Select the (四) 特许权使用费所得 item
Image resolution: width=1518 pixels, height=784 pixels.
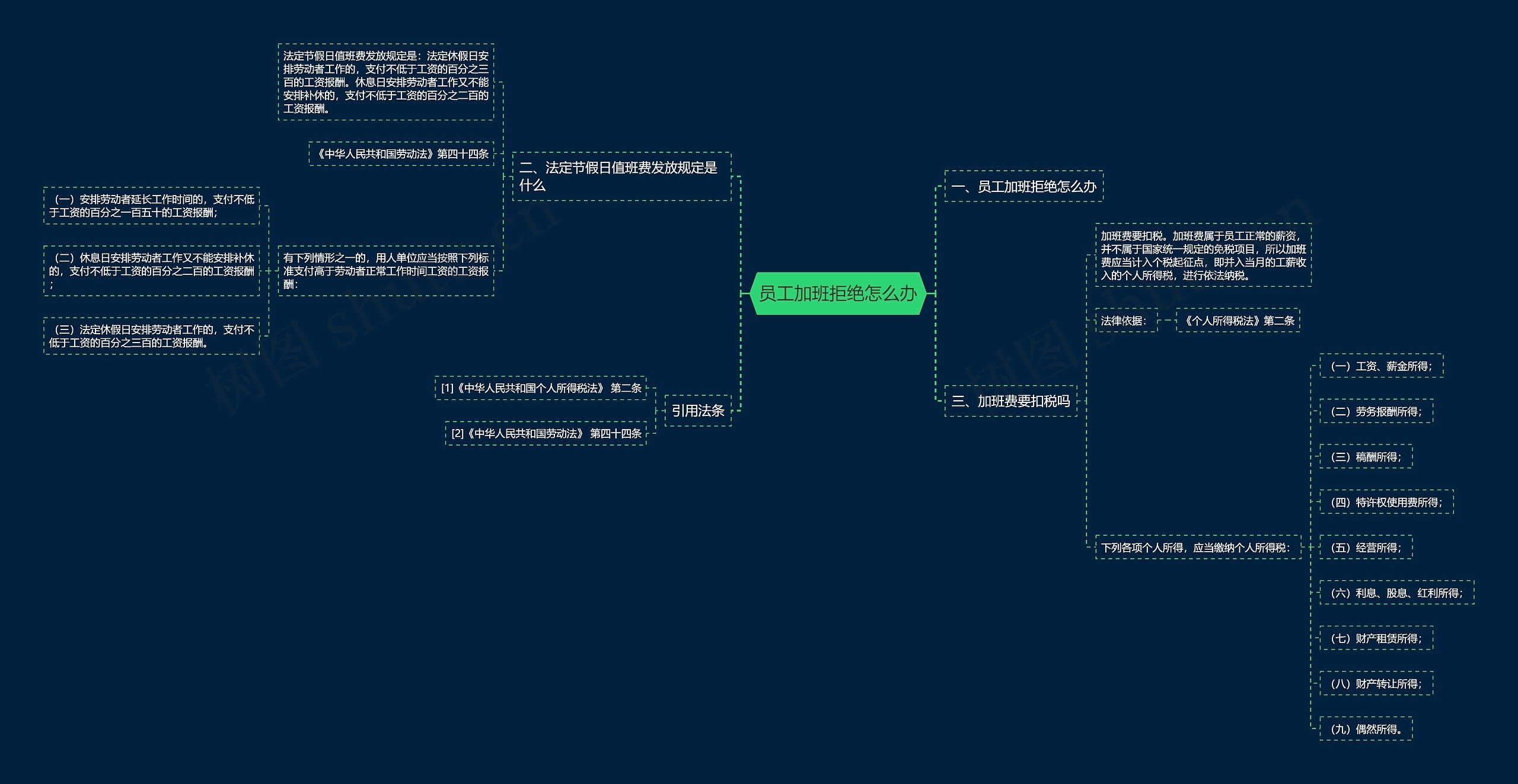(x=1386, y=503)
